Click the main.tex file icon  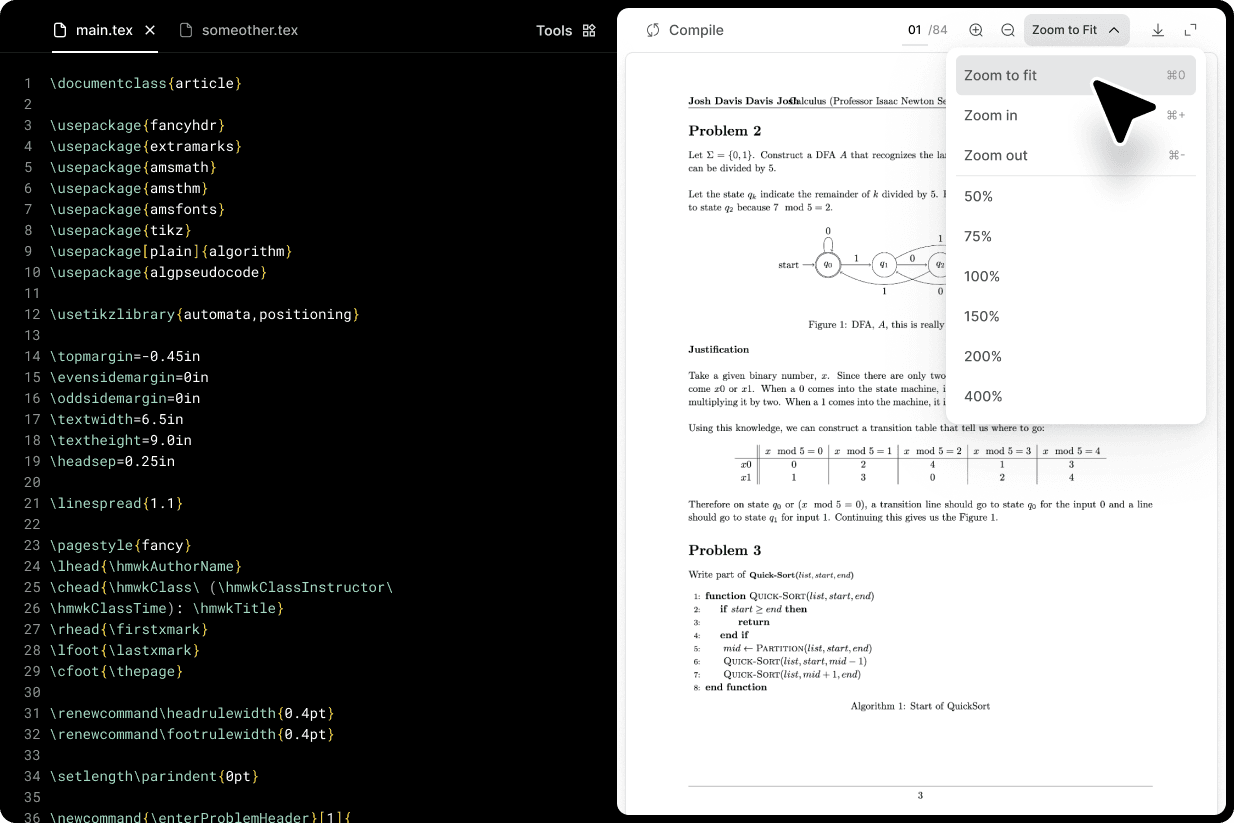click(60, 30)
